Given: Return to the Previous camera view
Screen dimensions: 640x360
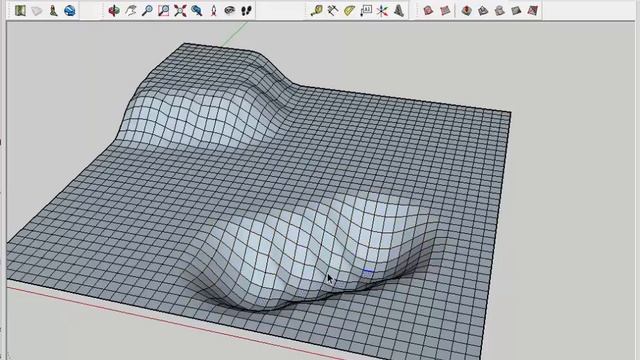Looking at the screenshot, I should pyautogui.click(x=197, y=10).
